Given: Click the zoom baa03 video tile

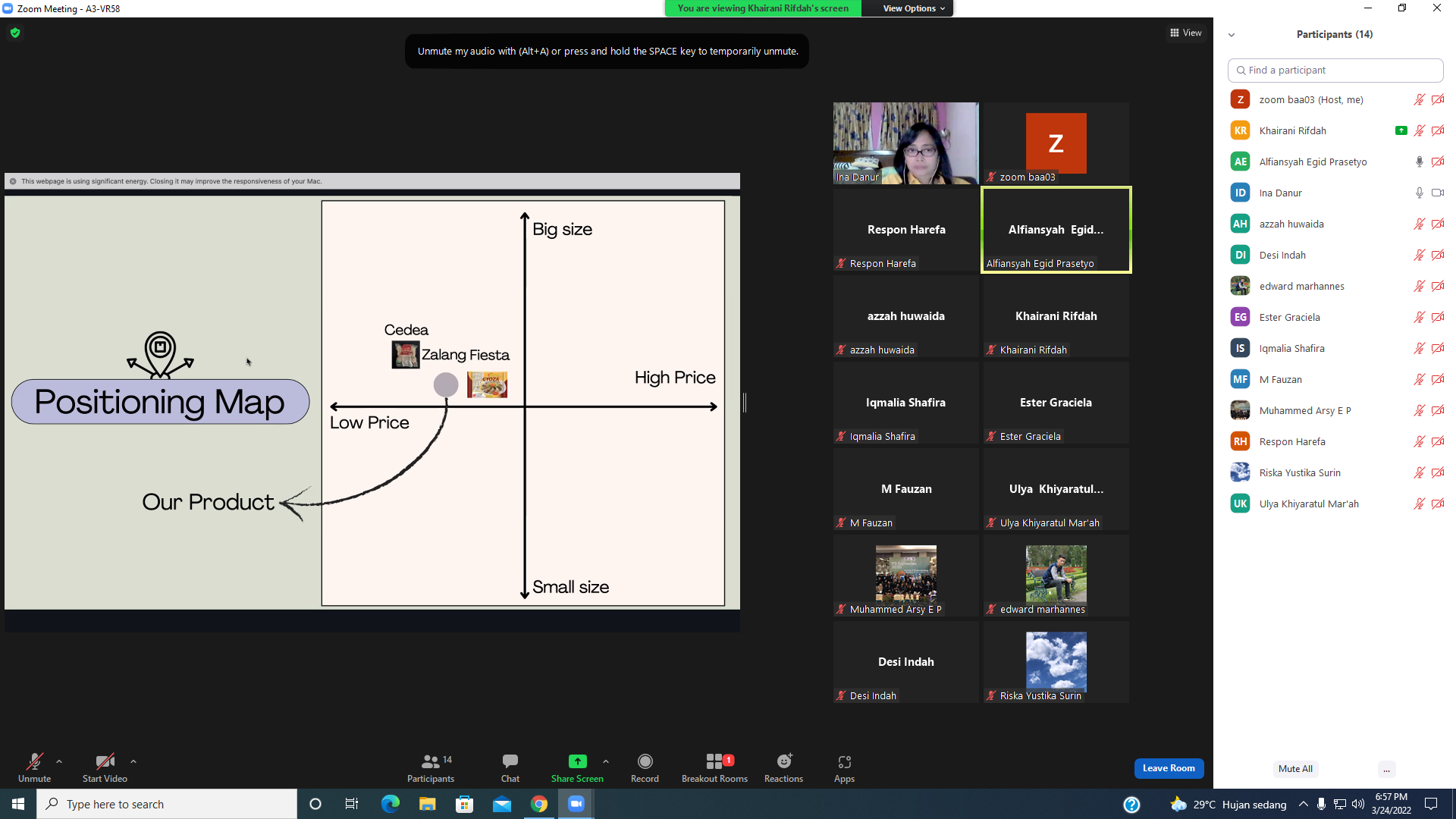Looking at the screenshot, I should pyautogui.click(x=1056, y=143).
